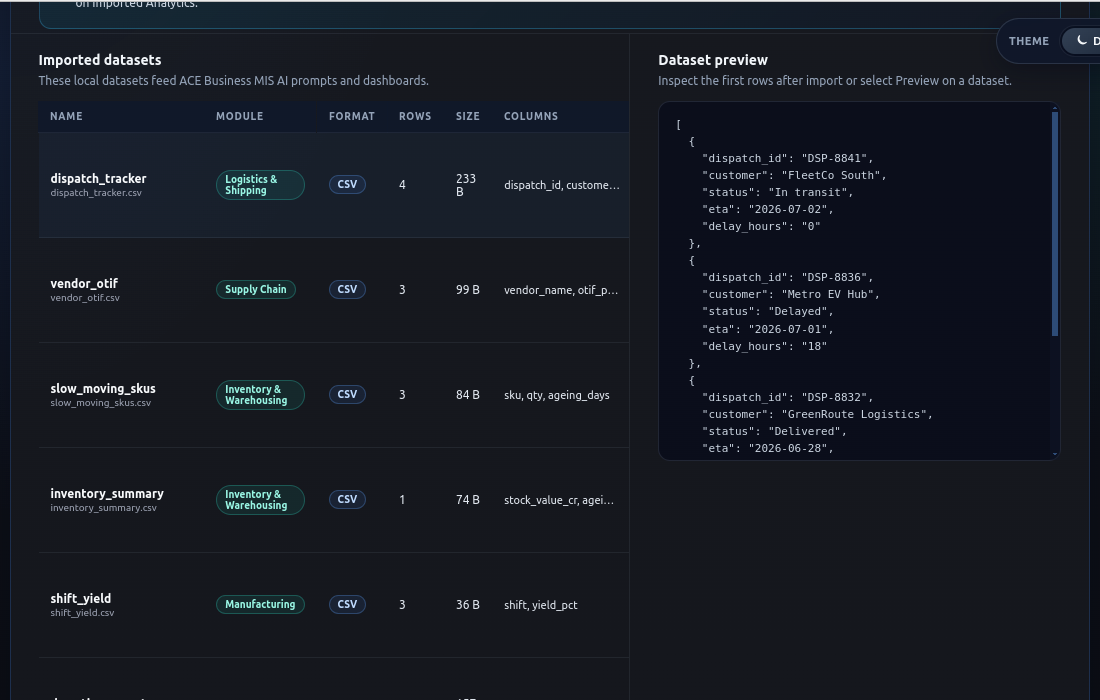The height and width of the screenshot is (700, 1100).
Task: Click CSV badge in inventory_summary row
Action: [x=347, y=500]
